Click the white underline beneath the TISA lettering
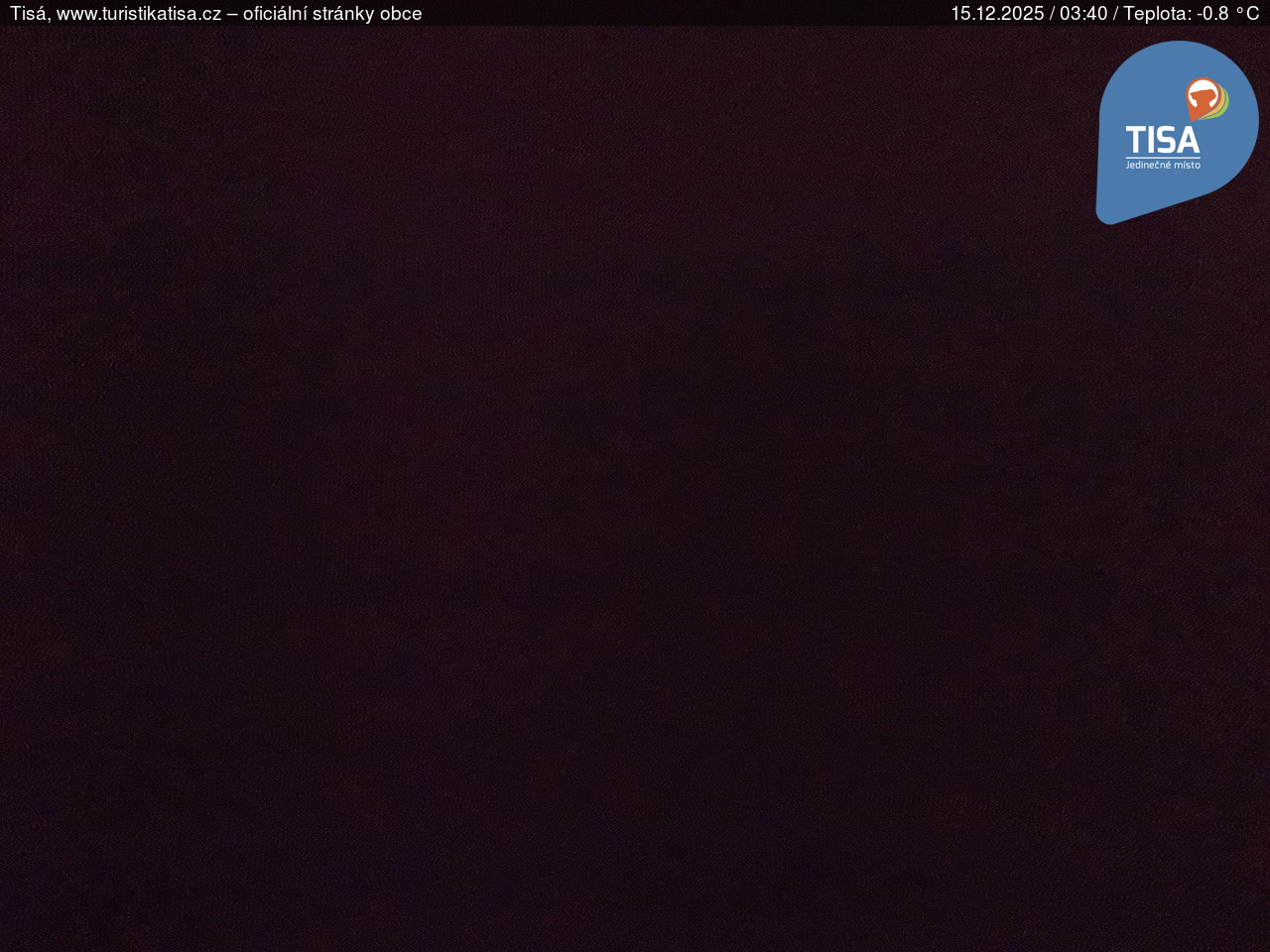This screenshot has height=952, width=1270. pos(1162,157)
